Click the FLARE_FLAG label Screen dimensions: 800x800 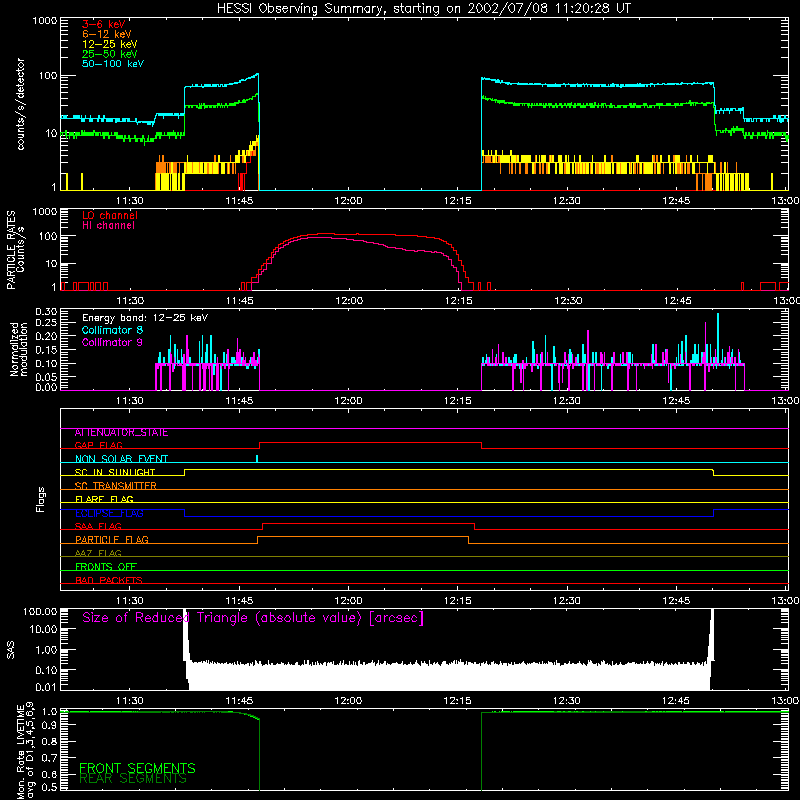pos(104,499)
